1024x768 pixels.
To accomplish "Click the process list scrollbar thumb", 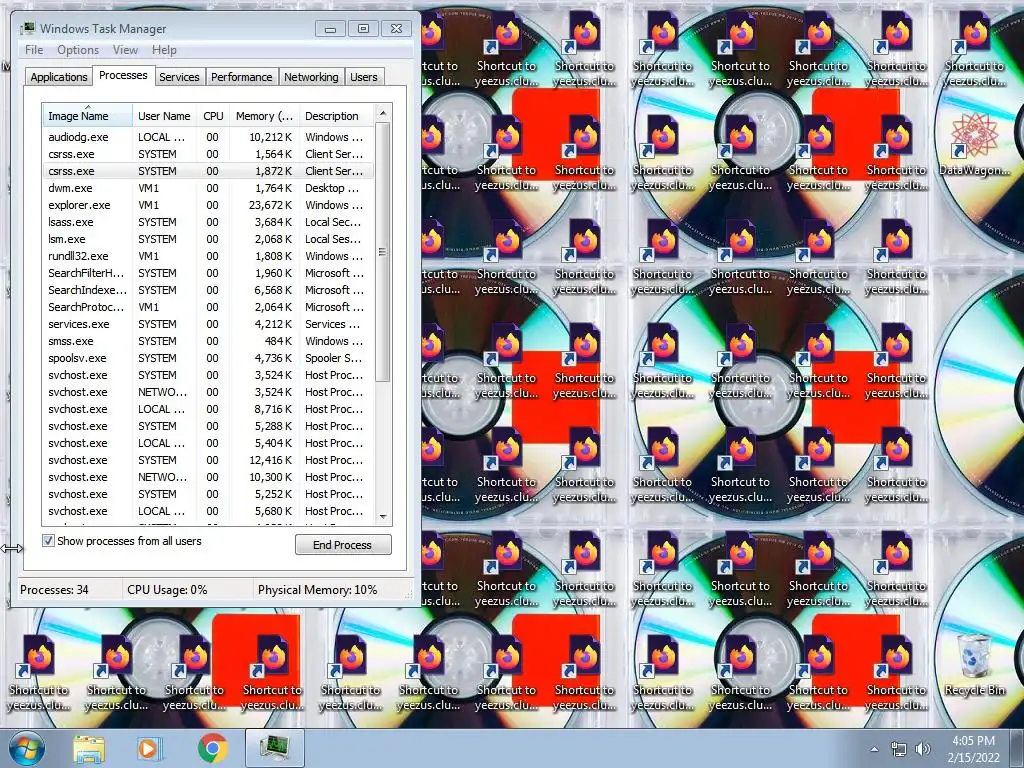I will (x=383, y=252).
